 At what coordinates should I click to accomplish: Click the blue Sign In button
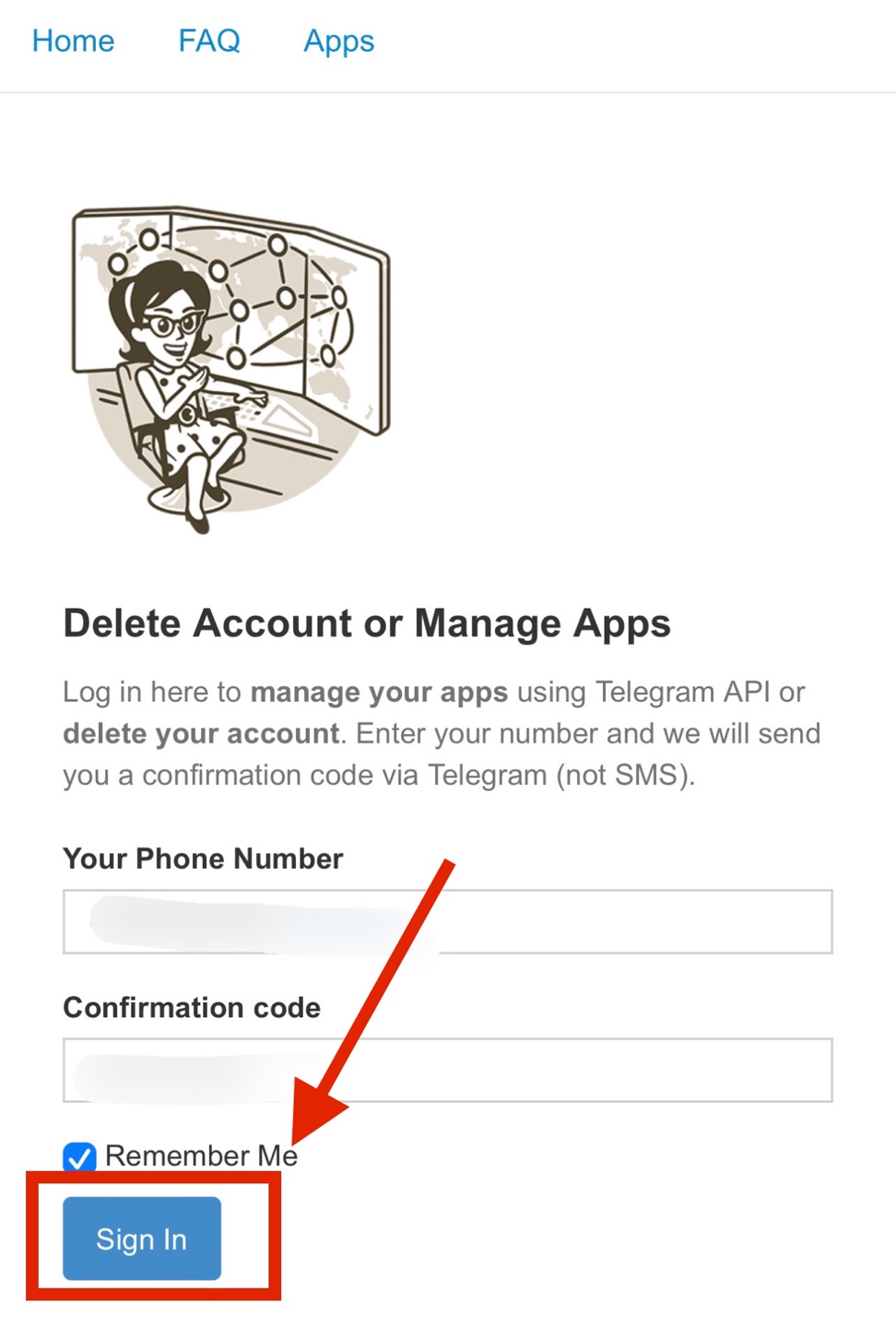click(142, 1239)
